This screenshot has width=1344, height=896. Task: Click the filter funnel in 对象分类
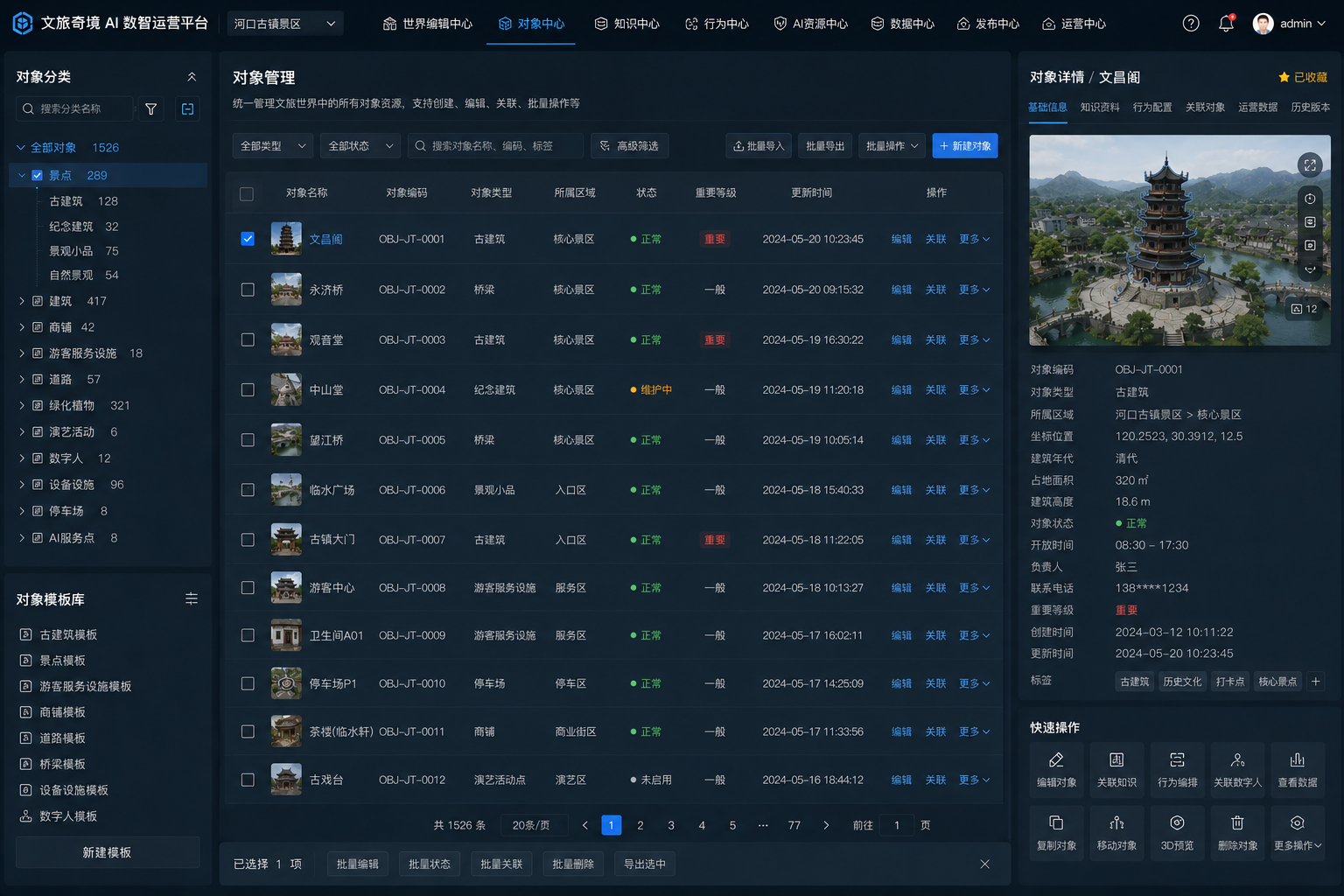coord(151,108)
